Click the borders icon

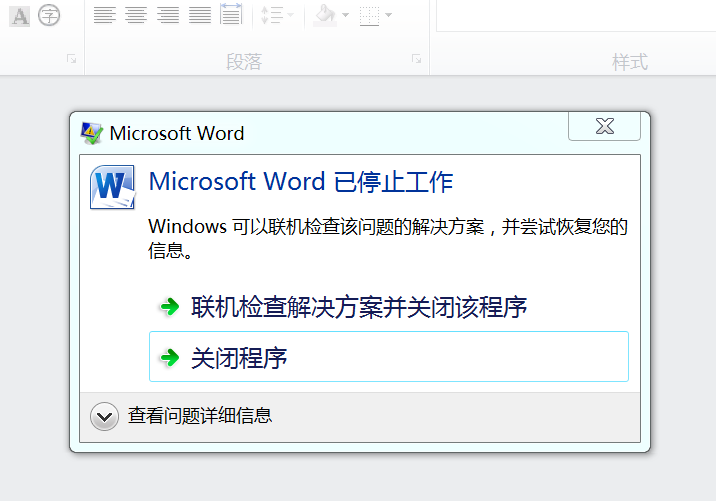[369, 15]
